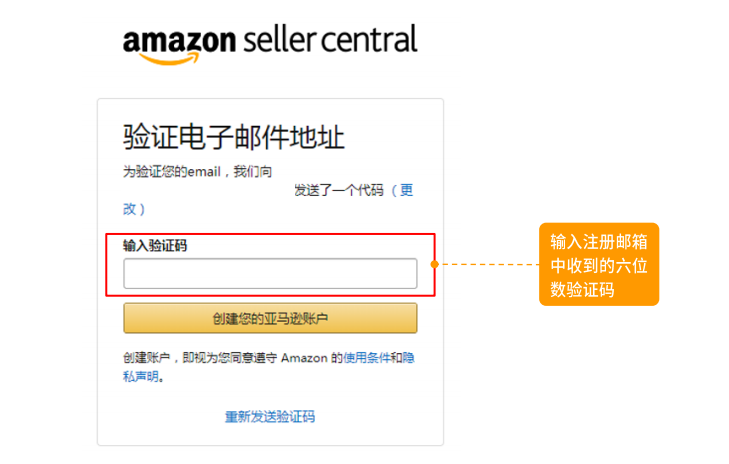Click the text 为验证您的email，我们向
The height and width of the screenshot is (464, 729).
click(x=197, y=172)
